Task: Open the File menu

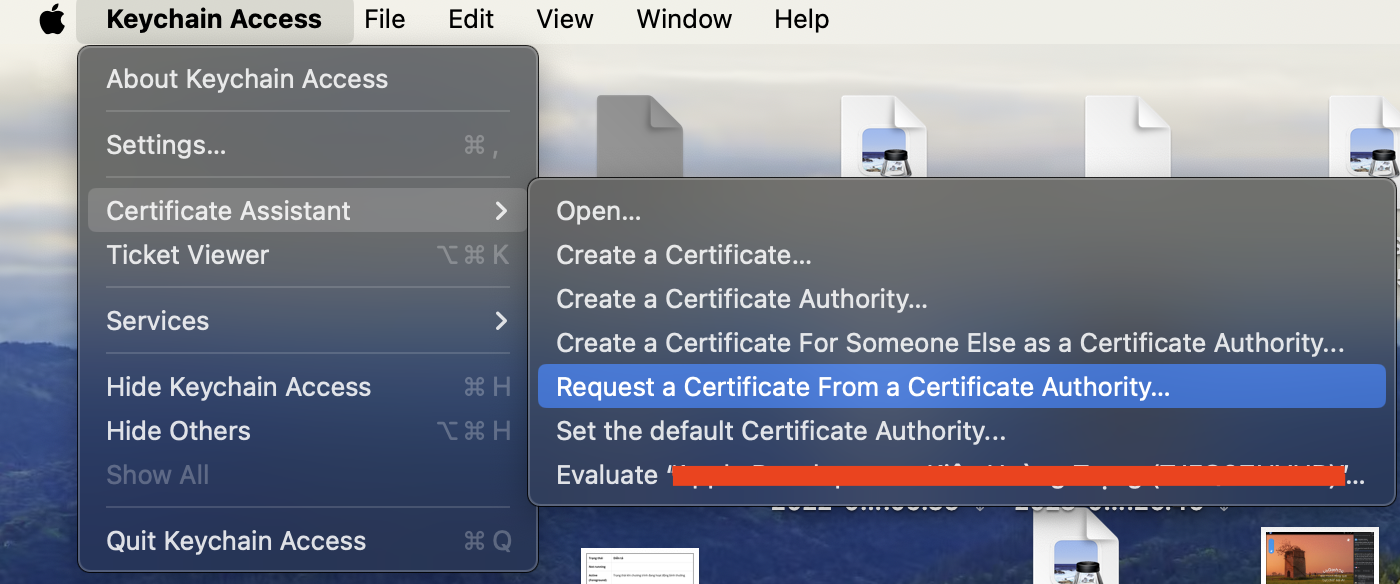Action: 385,19
